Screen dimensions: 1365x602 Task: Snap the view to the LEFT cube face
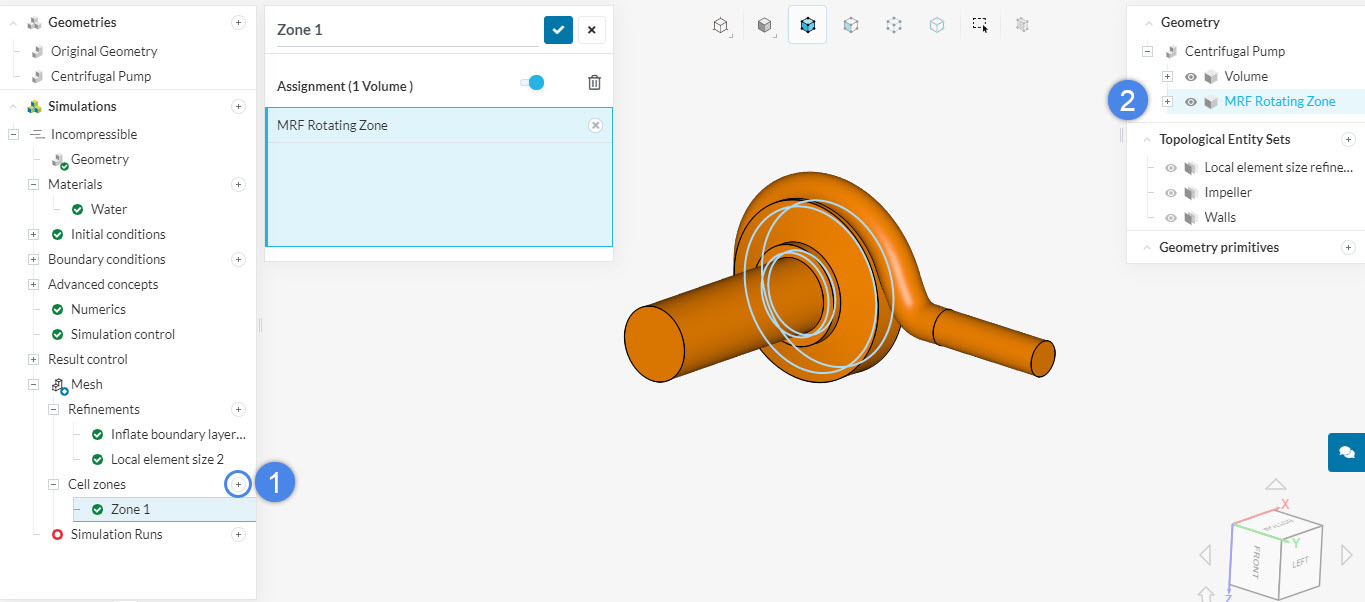coord(1301,562)
